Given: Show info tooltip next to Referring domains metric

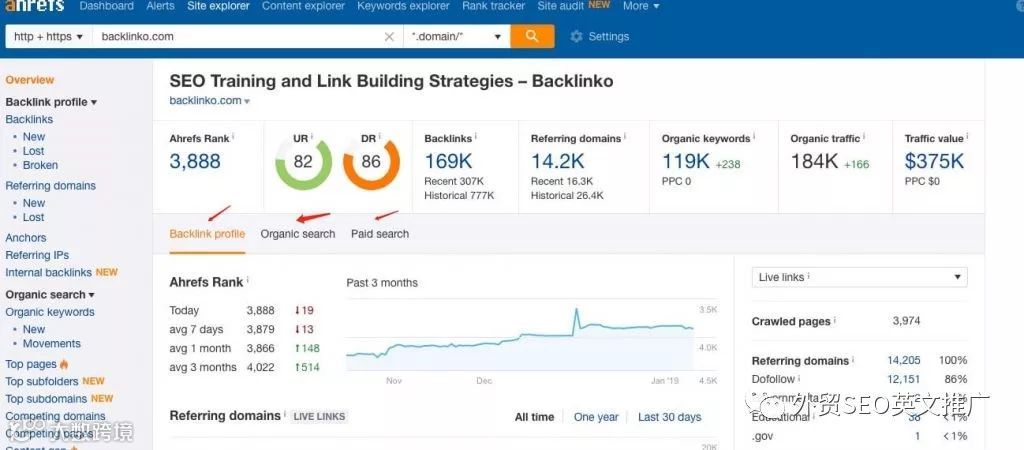Looking at the screenshot, I should click(x=625, y=137).
